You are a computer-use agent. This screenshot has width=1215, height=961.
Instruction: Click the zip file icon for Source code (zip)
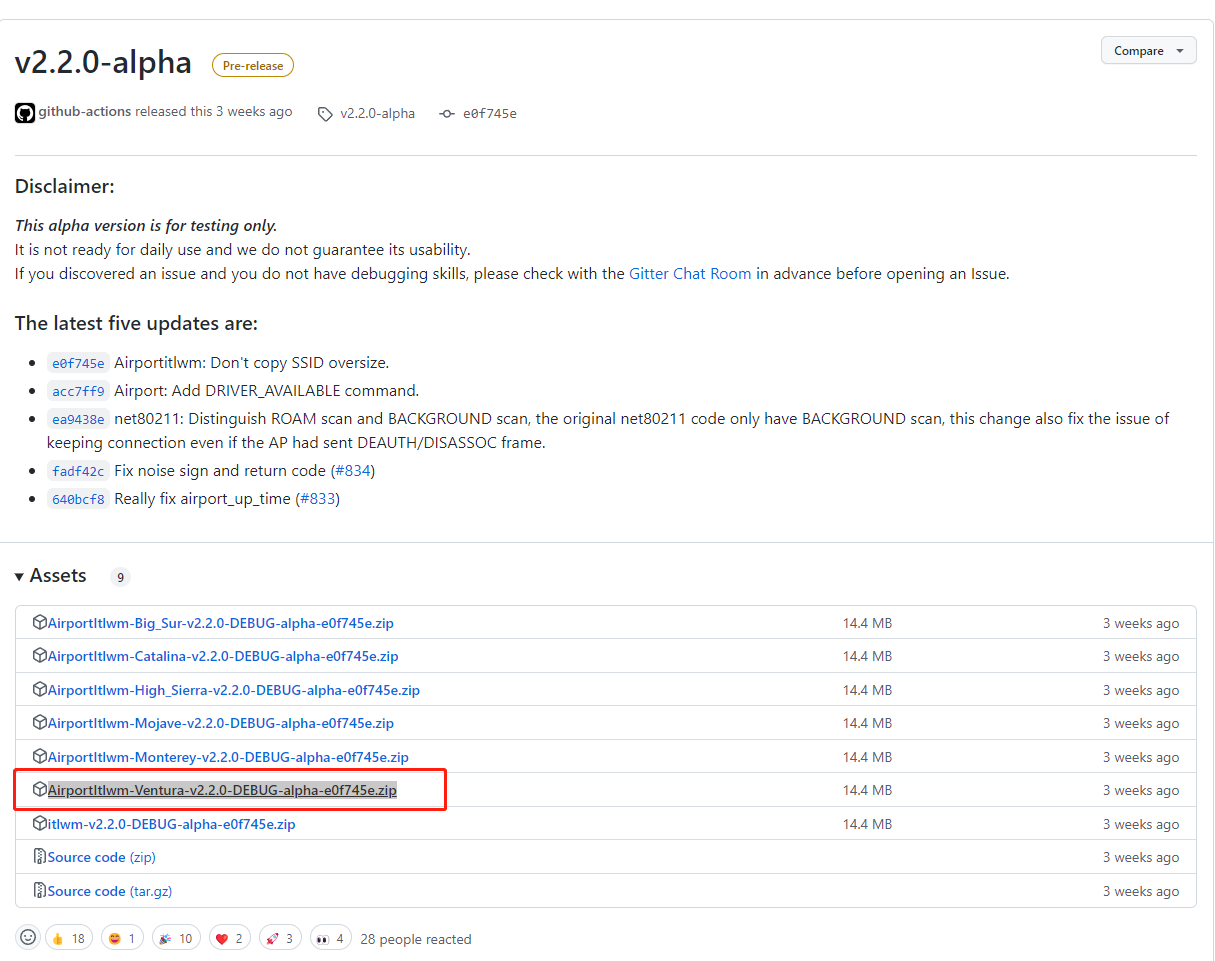pos(40,857)
